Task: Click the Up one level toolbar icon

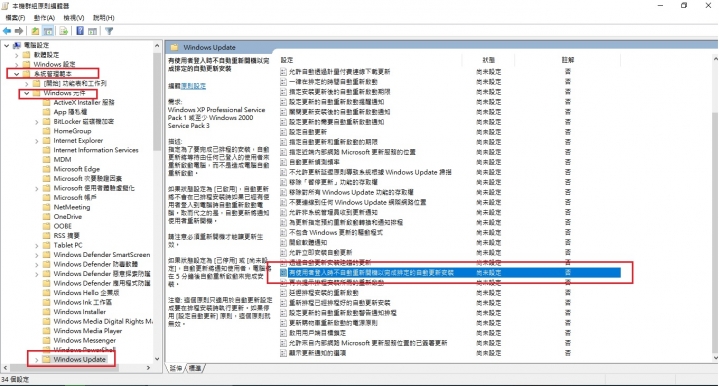Action: [35, 31]
